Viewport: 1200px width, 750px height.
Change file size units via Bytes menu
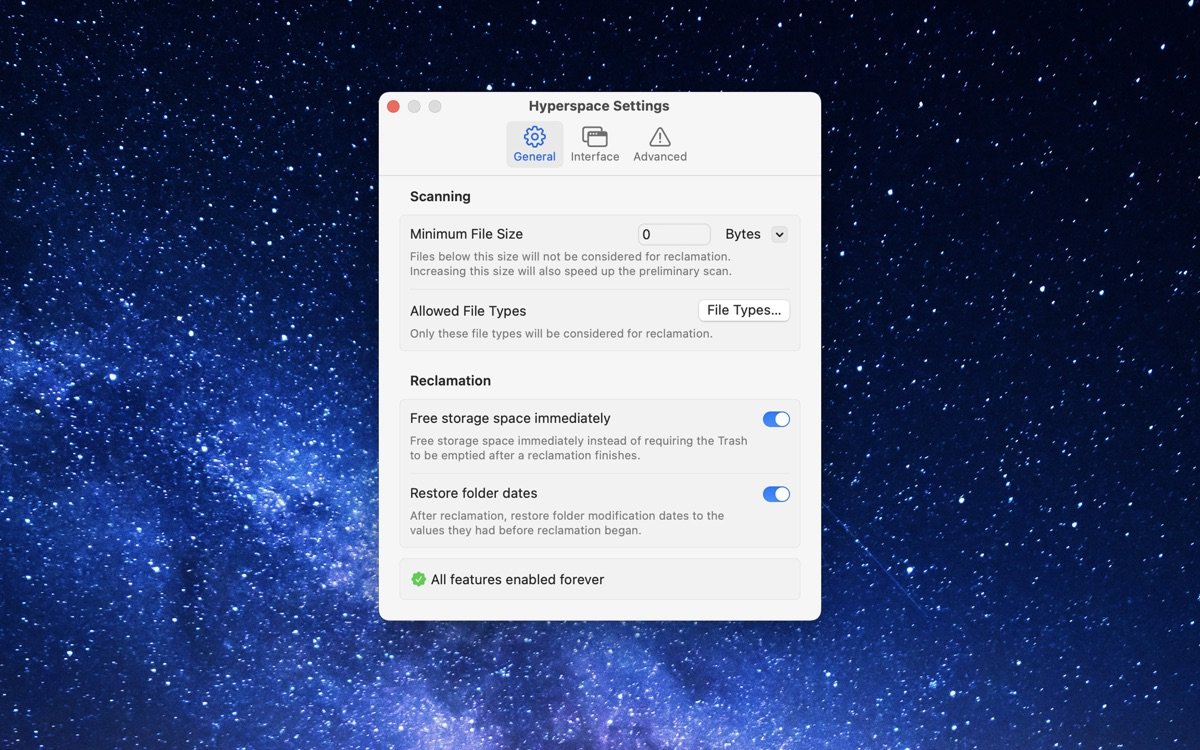tap(755, 234)
